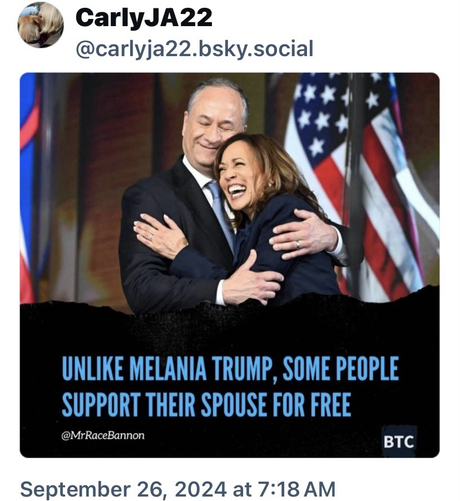This screenshot has width=460, height=501.
Task: Open the @carlyja22.bsky.social handle link
Action: tap(194, 49)
